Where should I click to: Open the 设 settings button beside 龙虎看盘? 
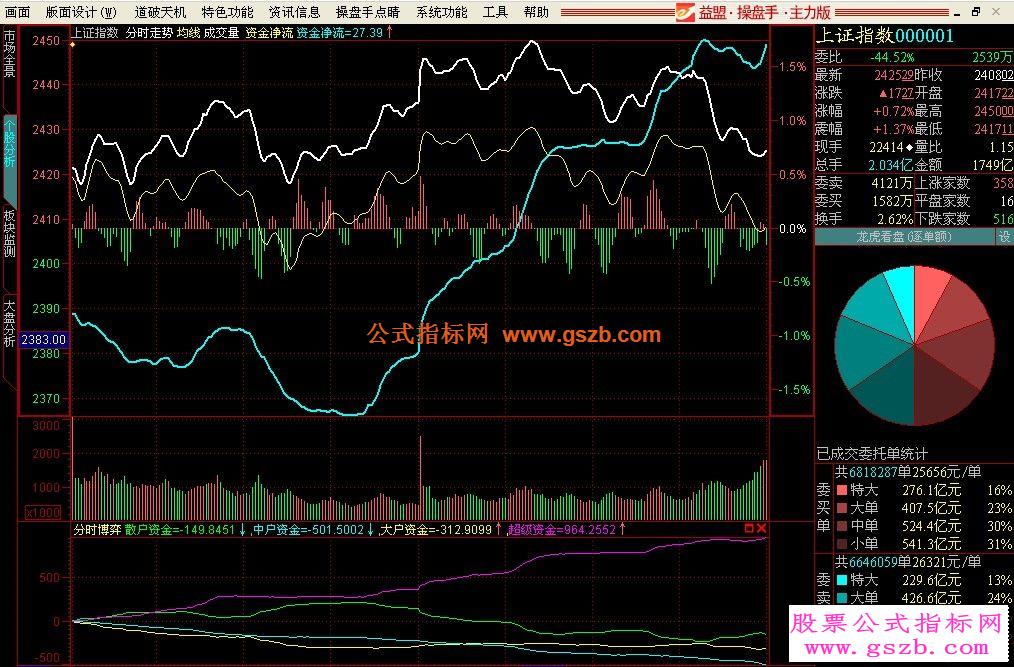click(x=1004, y=237)
